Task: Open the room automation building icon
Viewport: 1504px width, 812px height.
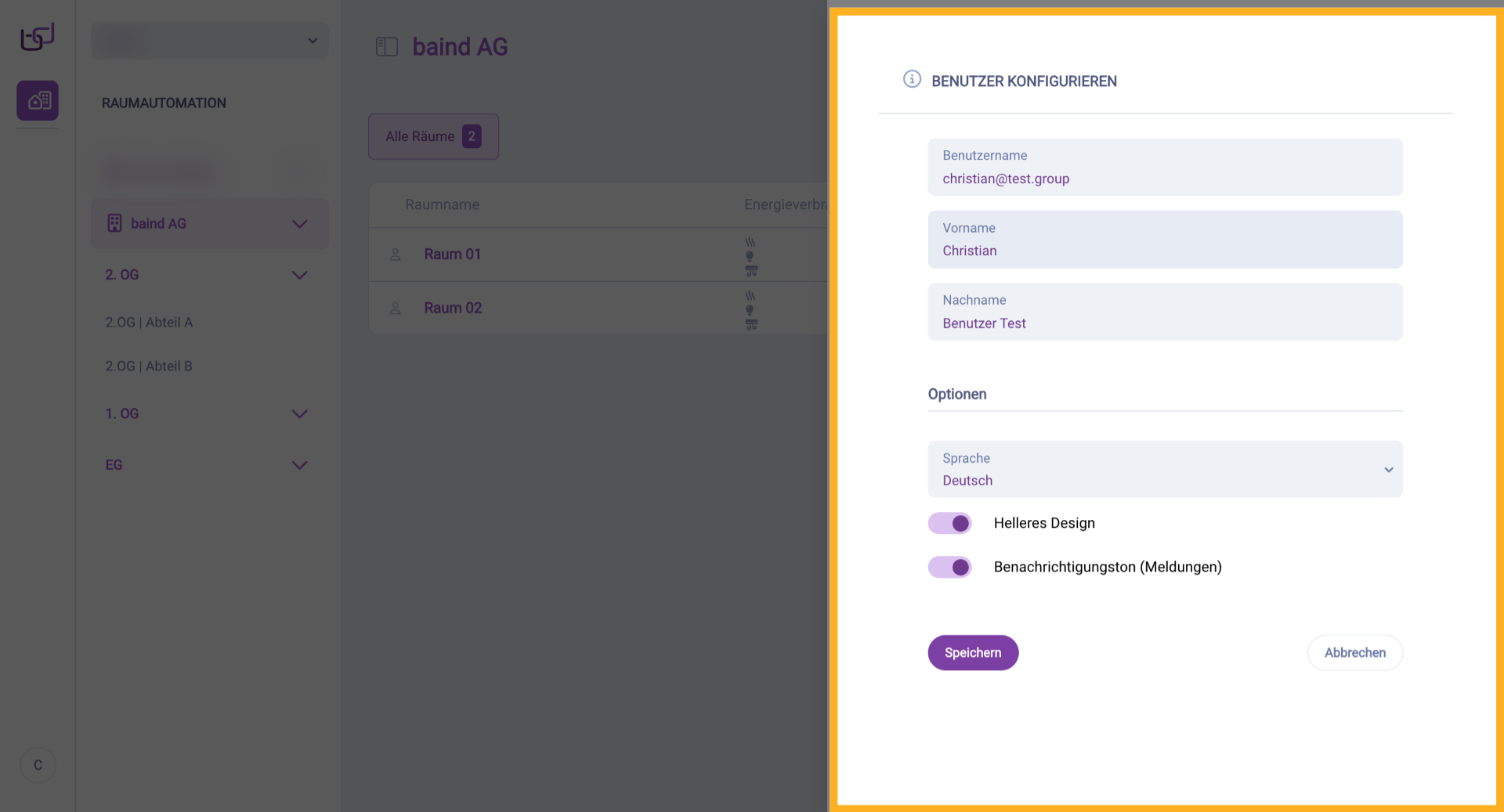Action: 38,100
